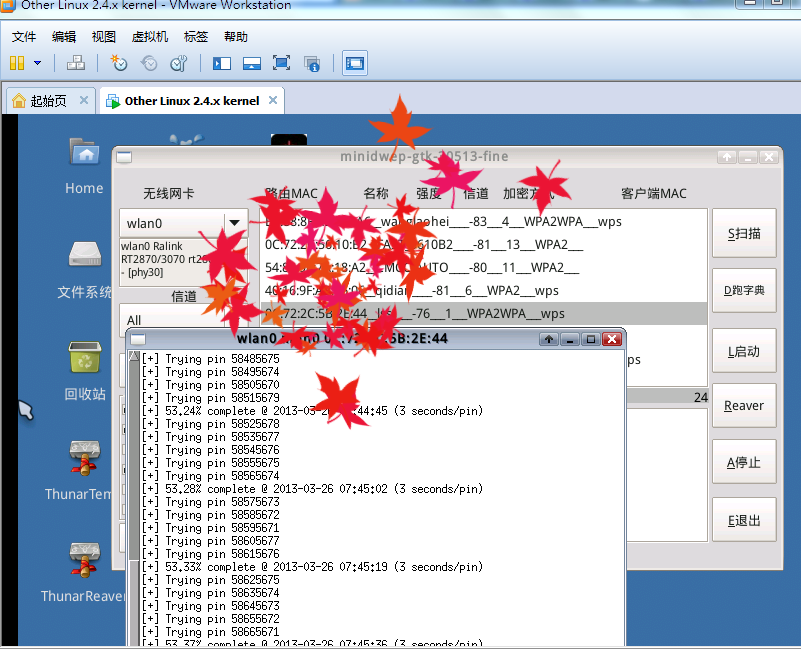
Task: Select the highlighted 2E:44 network row
Action: click(484, 313)
